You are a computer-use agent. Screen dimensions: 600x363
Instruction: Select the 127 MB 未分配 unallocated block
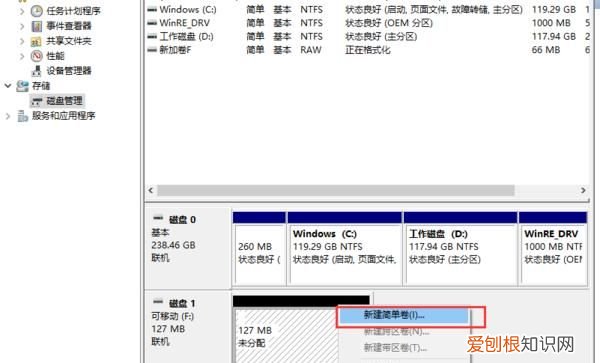coord(285,335)
